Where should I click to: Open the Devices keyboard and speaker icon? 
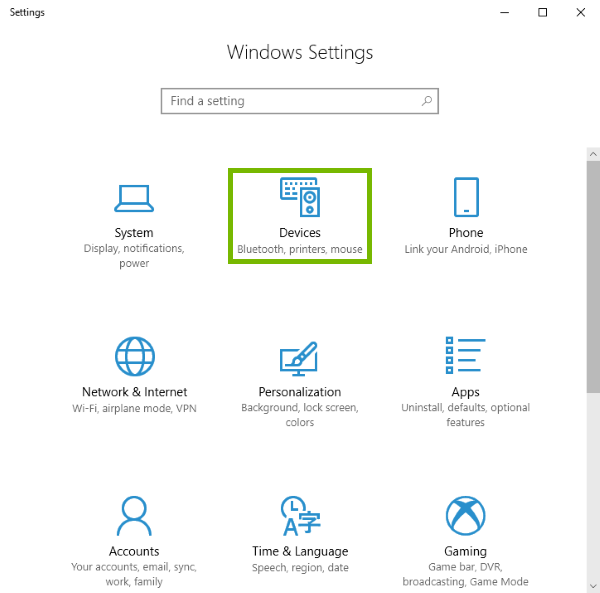[300, 197]
